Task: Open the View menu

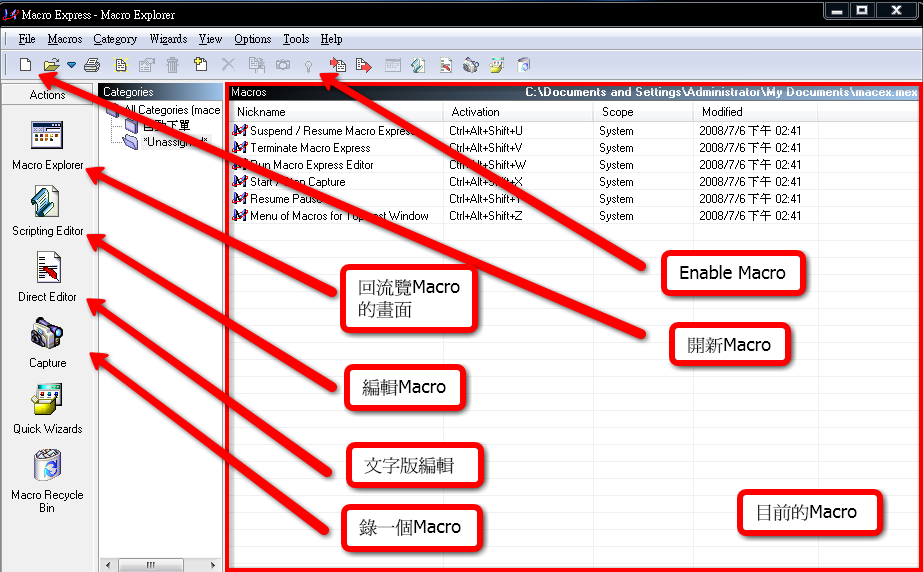Action: [x=210, y=39]
